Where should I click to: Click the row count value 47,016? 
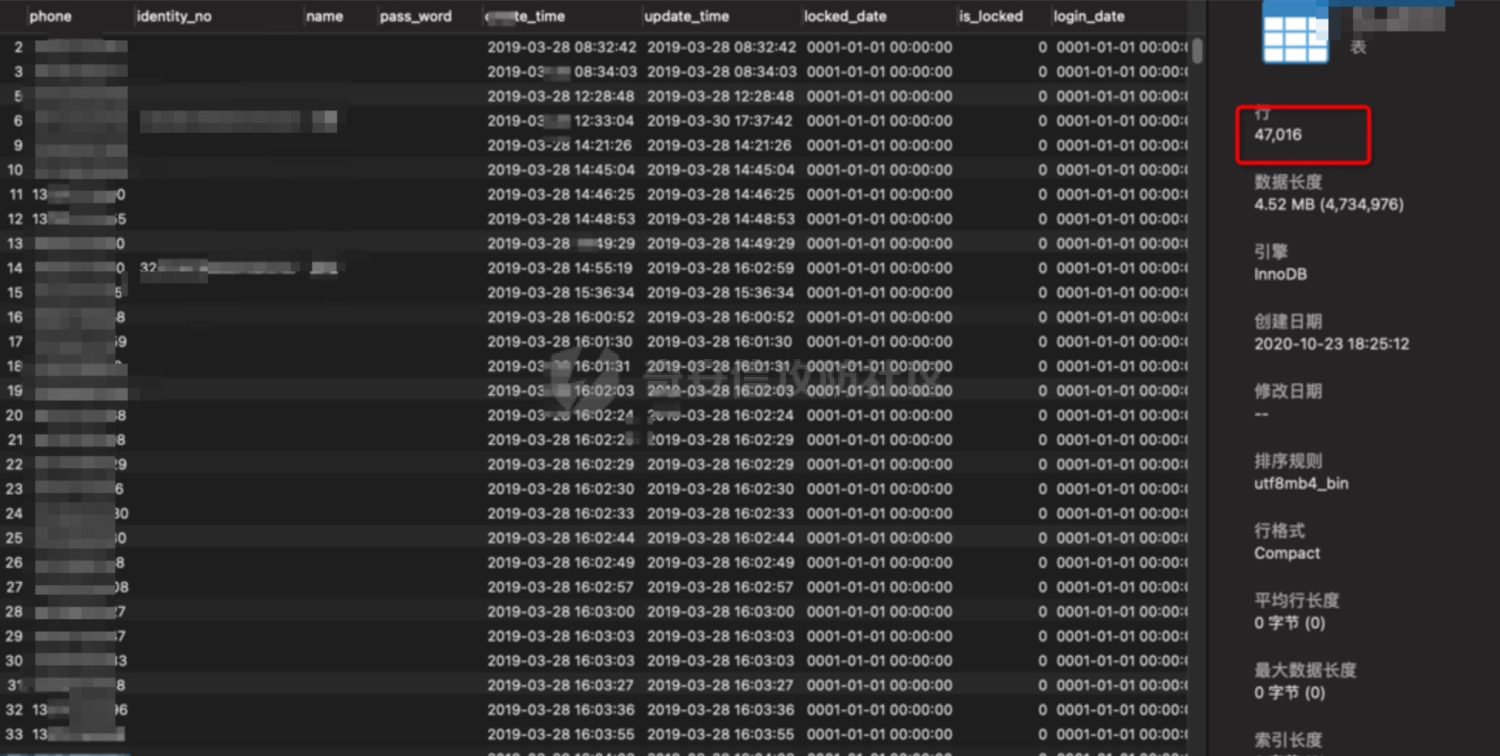point(1278,134)
